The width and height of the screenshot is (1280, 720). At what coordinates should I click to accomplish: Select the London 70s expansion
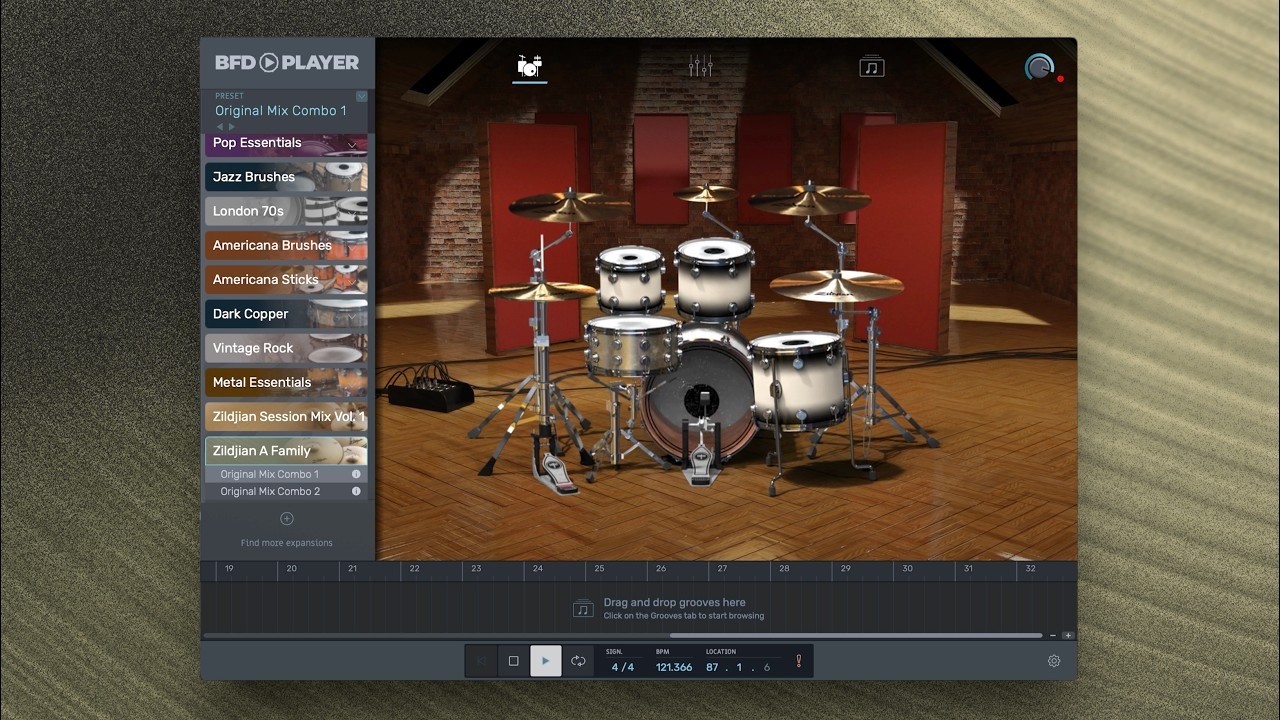[286, 211]
